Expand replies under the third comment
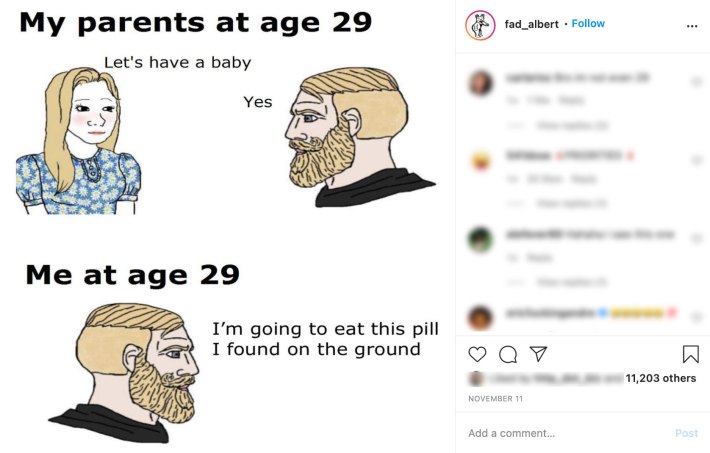The image size is (710, 453). [x=572, y=282]
